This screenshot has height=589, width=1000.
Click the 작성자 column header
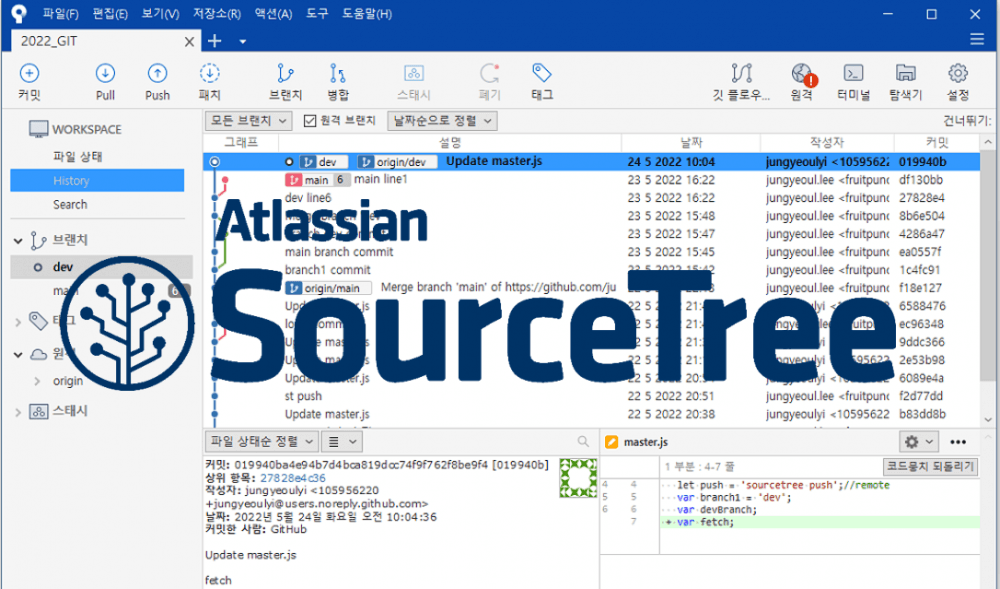coord(827,142)
